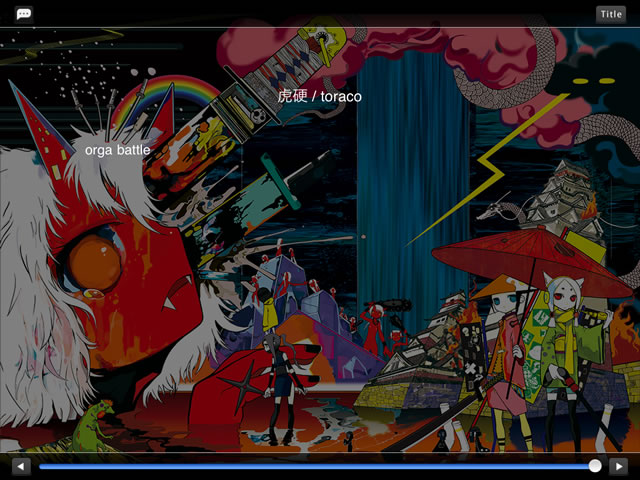Viewport: 640px width, 480px height.
Task: Open the comments speech bubble icon
Action: point(24,14)
